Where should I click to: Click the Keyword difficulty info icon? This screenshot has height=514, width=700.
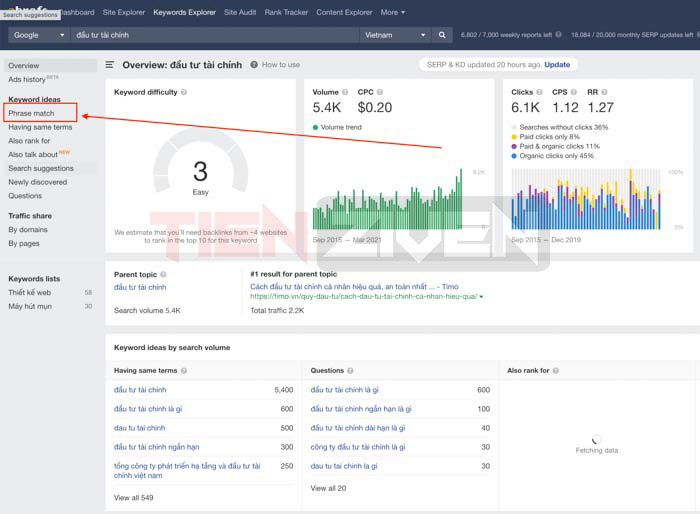tap(184, 92)
